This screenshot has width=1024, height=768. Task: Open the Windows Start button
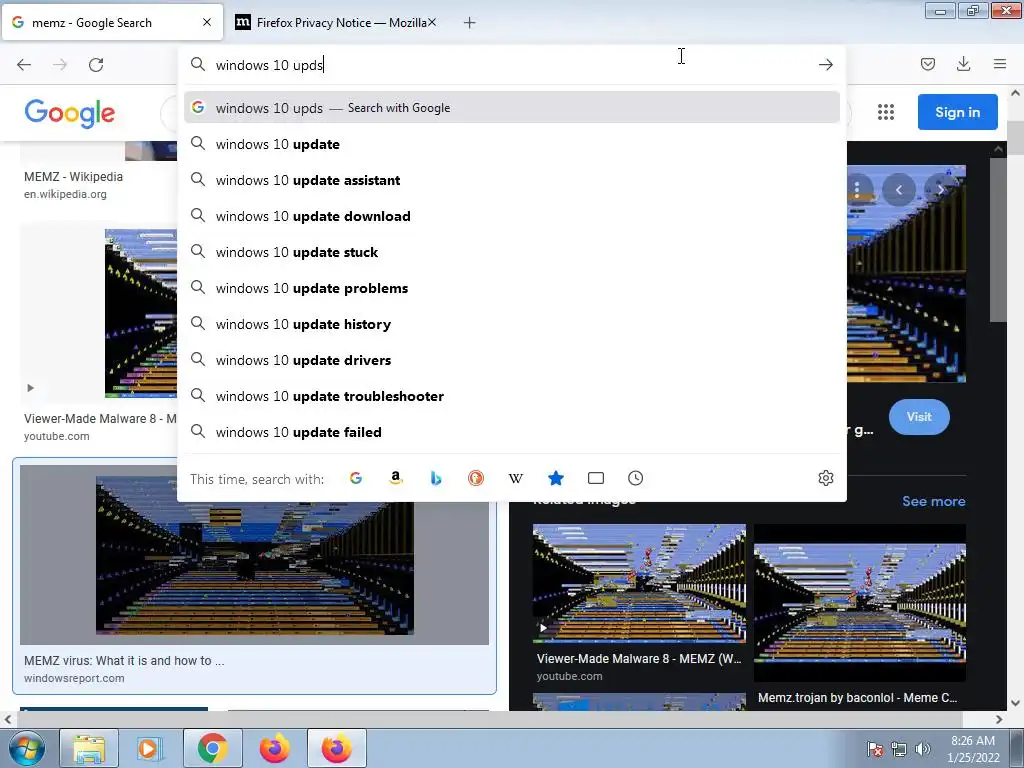click(x=26, y=748)
